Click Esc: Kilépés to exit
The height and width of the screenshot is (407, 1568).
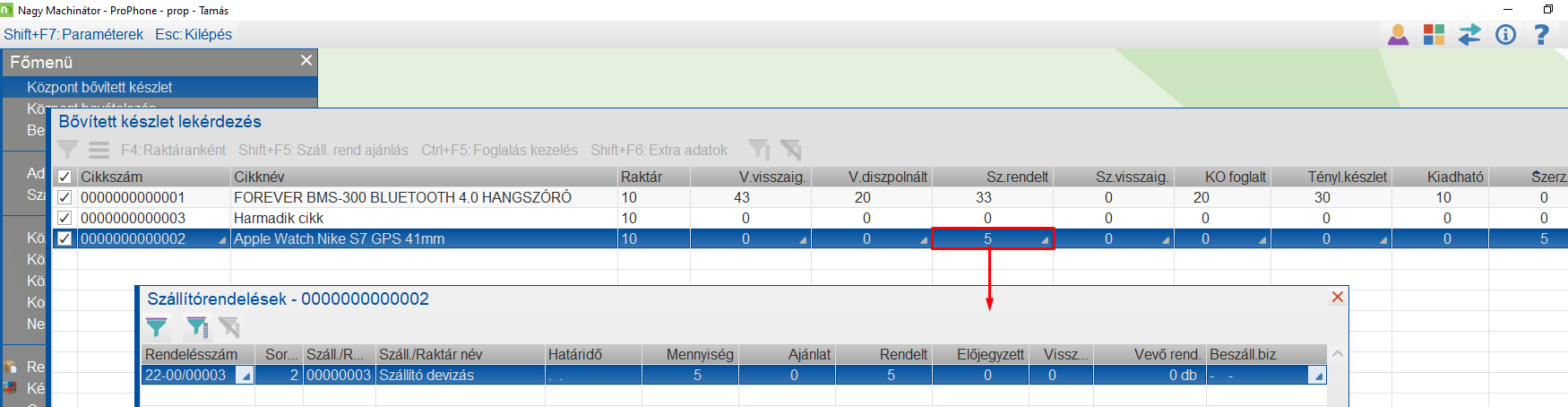(x=194, y=34)
